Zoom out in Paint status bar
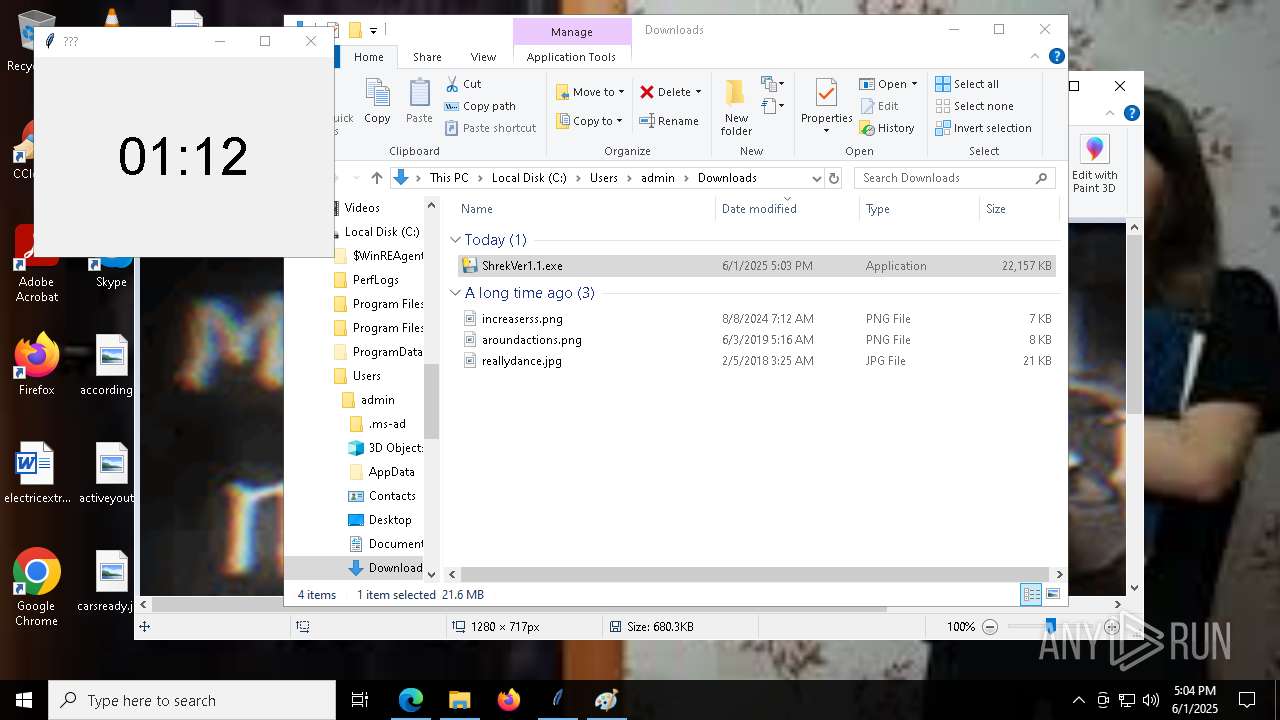The width and height of the screenshot is (1280, 720). tap(990, 627)
